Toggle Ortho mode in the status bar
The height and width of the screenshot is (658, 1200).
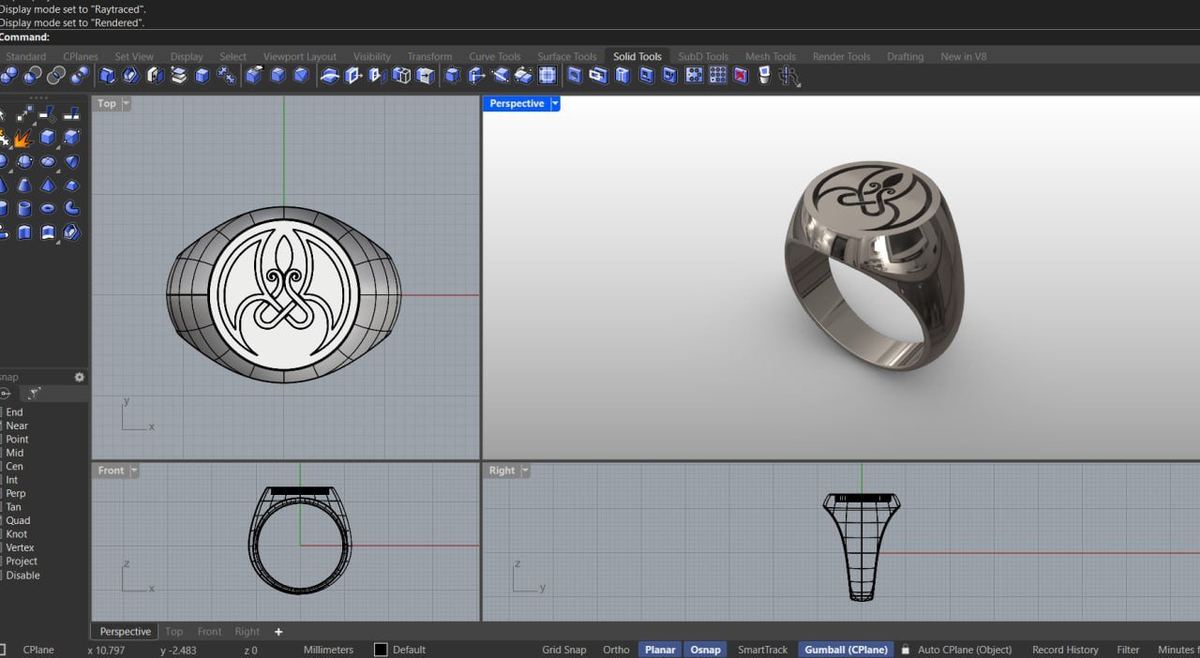tap(616, 650)
